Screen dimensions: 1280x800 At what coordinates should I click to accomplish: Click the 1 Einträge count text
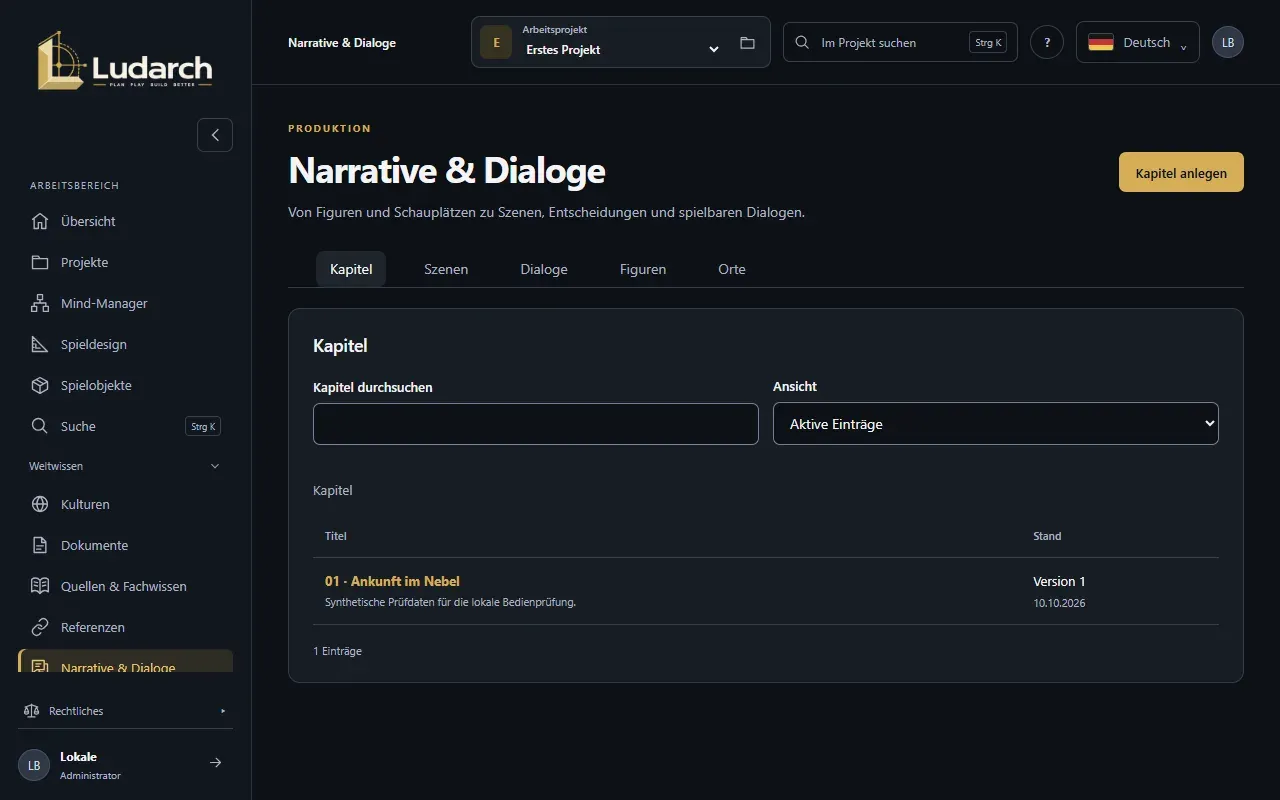coord(337,651)
